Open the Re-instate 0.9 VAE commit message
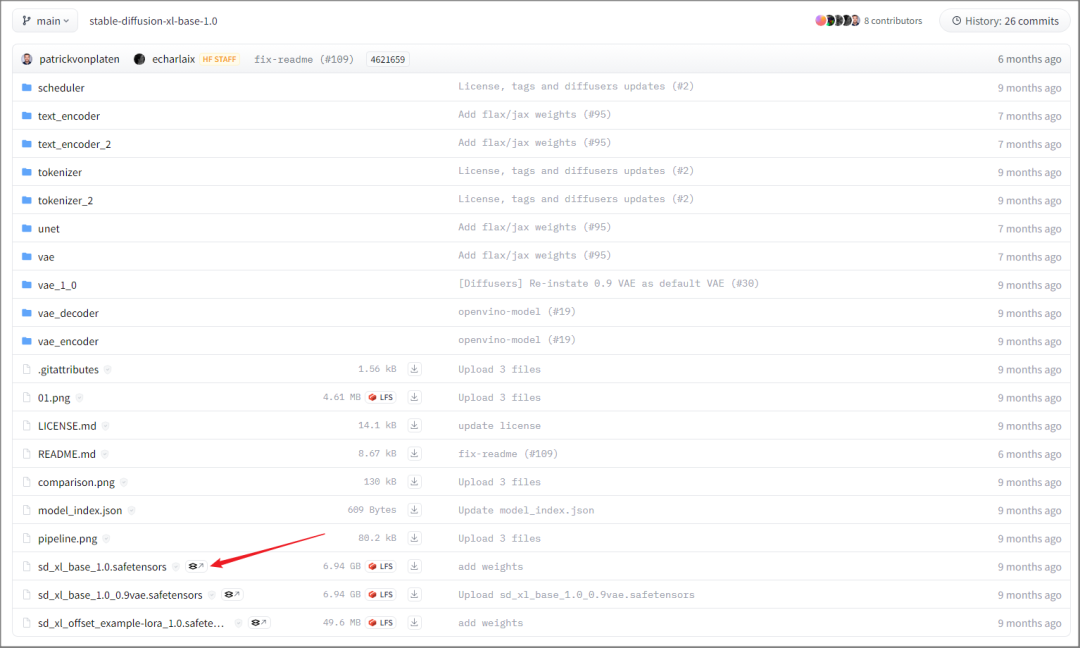The height and width of the screenshot is (648, 1080). tap(608, 284)
